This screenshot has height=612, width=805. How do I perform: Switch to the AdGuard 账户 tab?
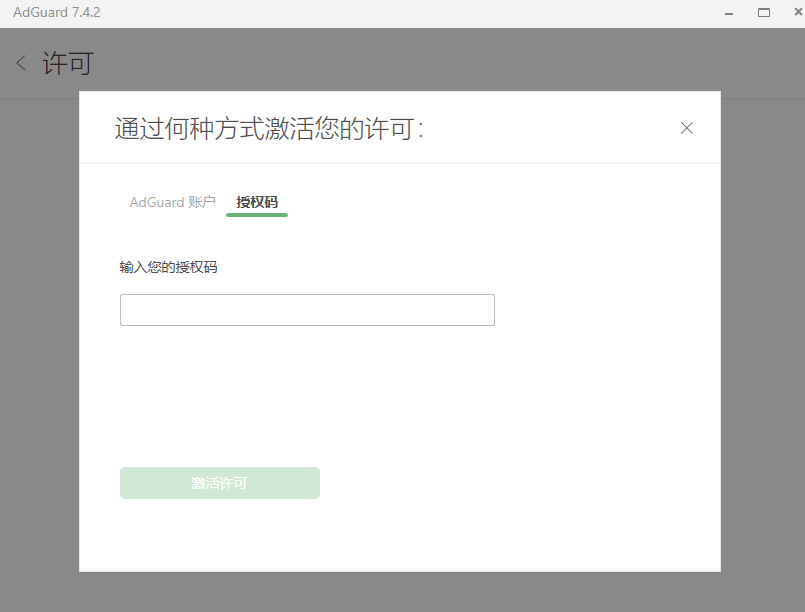coord(172,202)
